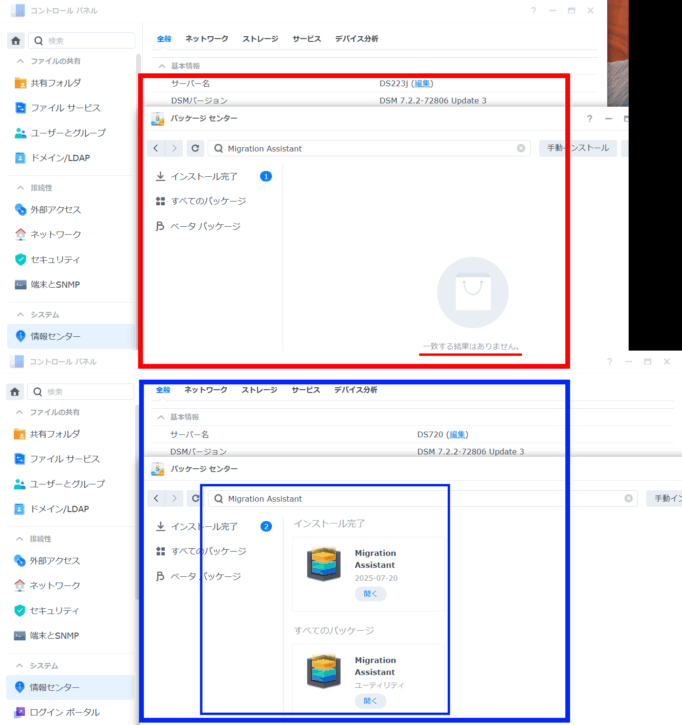Open セキュリティ in the DS223j Control Panel sidebar
682x725 pixels.
click(55, 259)
